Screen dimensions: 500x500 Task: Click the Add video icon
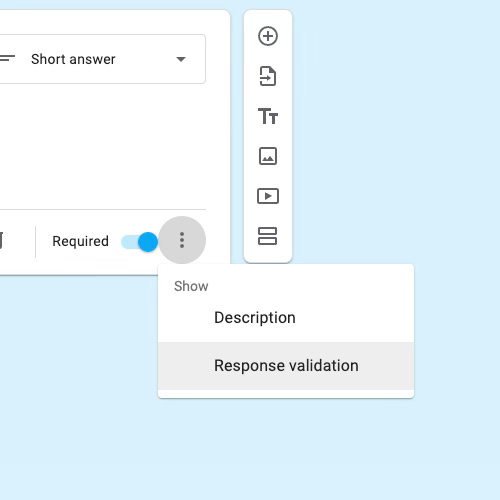[268, 196]
